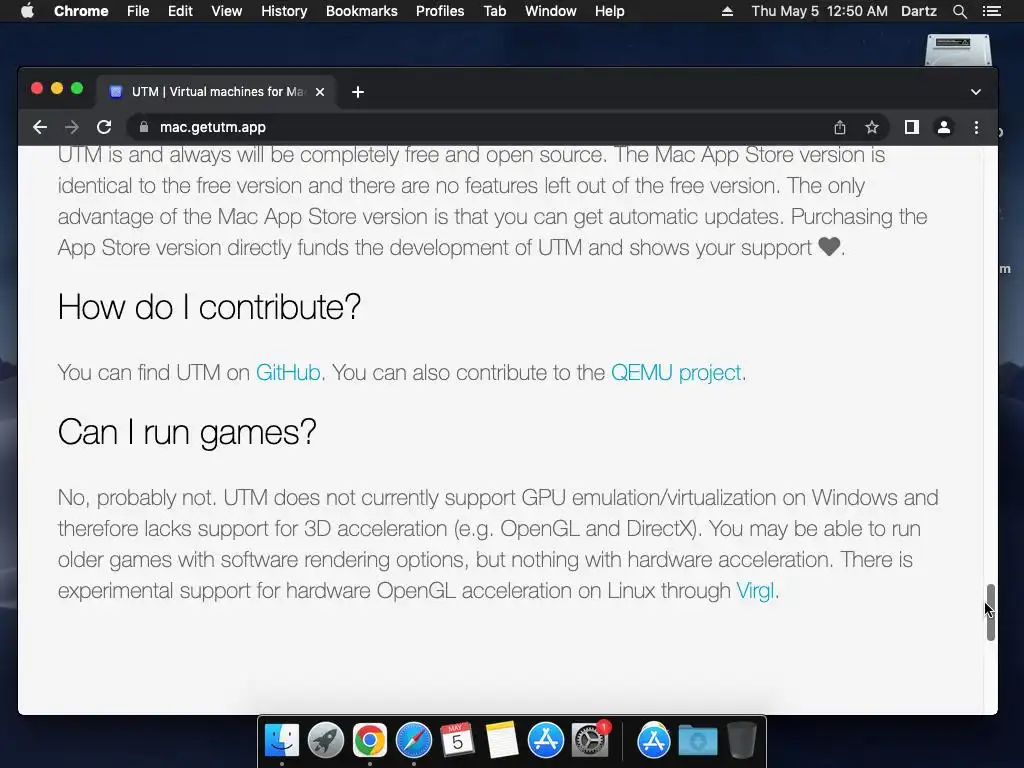
Task: View site info via the lock icon
Action: point(144,127)
